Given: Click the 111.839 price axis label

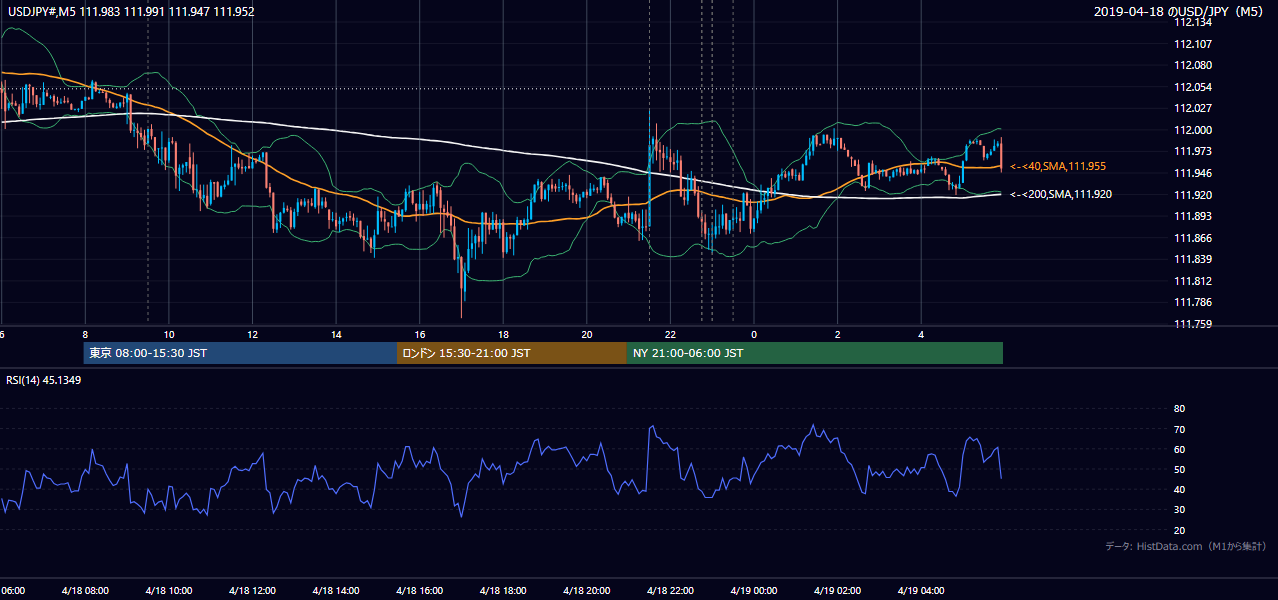Looking at the screenshot, I should tap(1193, 259).
